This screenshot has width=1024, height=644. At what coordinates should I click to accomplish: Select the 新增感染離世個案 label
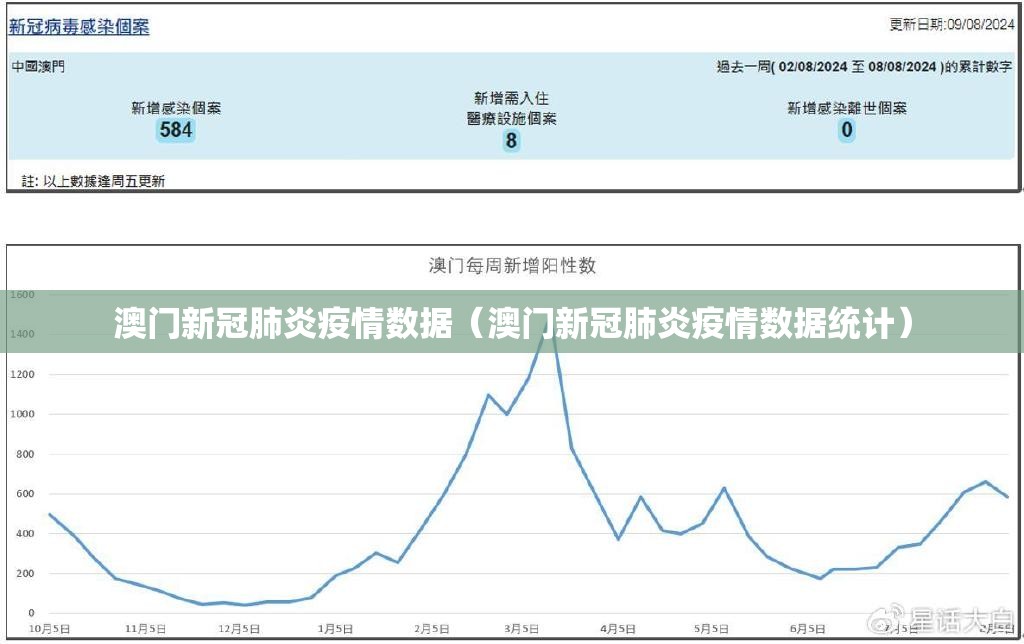click(x=847, y=108)
